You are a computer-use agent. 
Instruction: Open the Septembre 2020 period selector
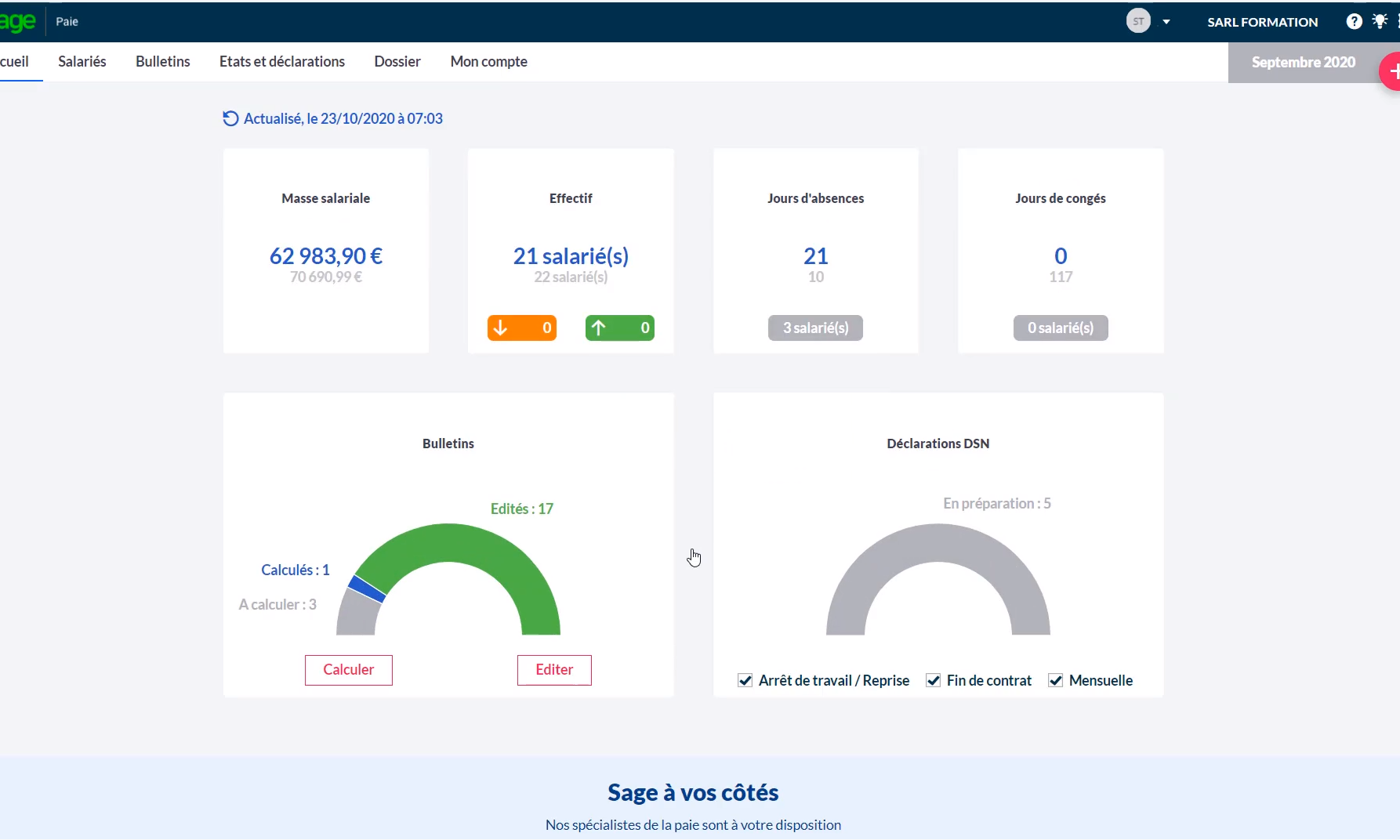1303,62
